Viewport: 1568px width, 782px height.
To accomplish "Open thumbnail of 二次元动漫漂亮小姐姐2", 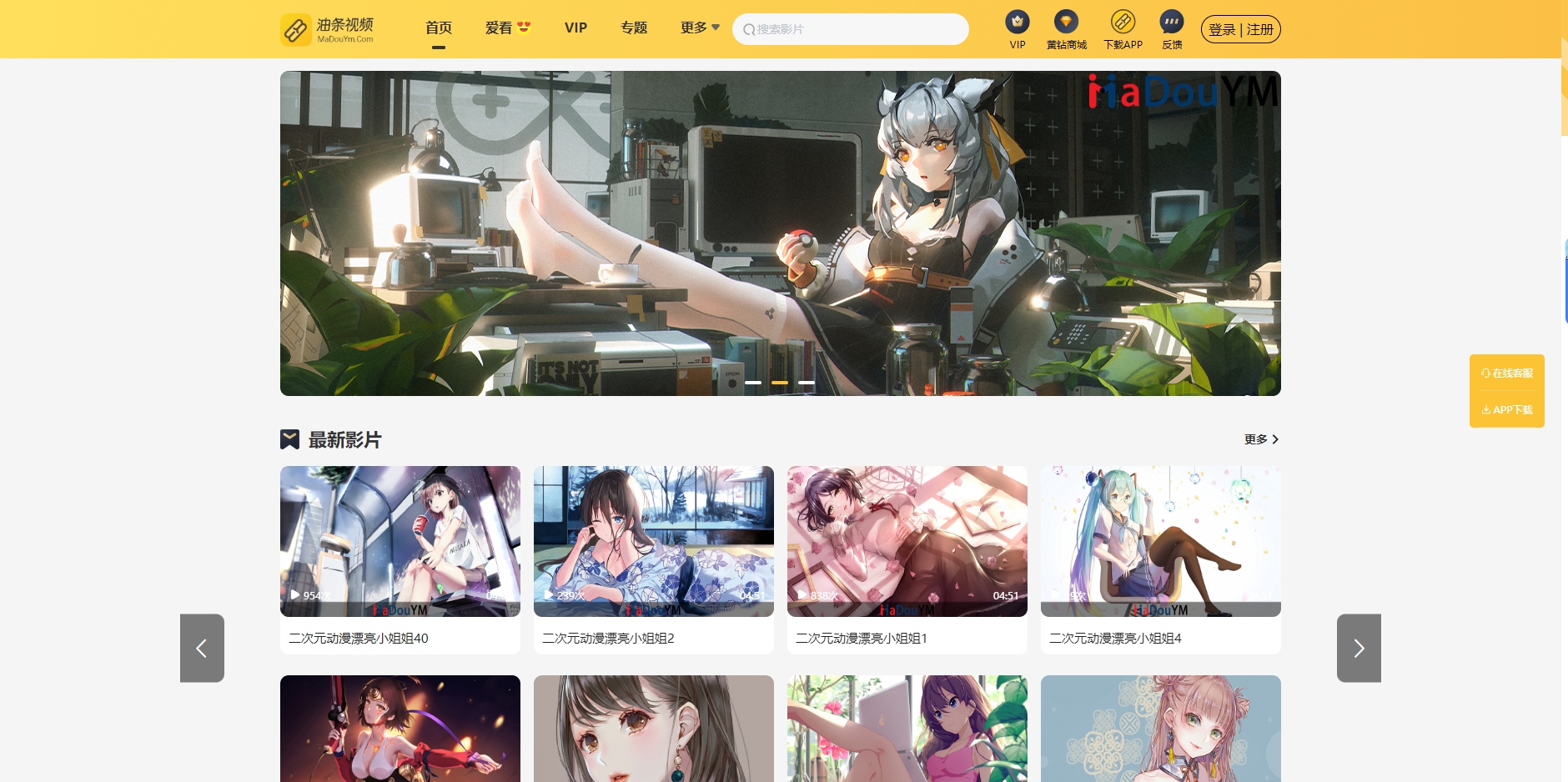I will [654, 541].
